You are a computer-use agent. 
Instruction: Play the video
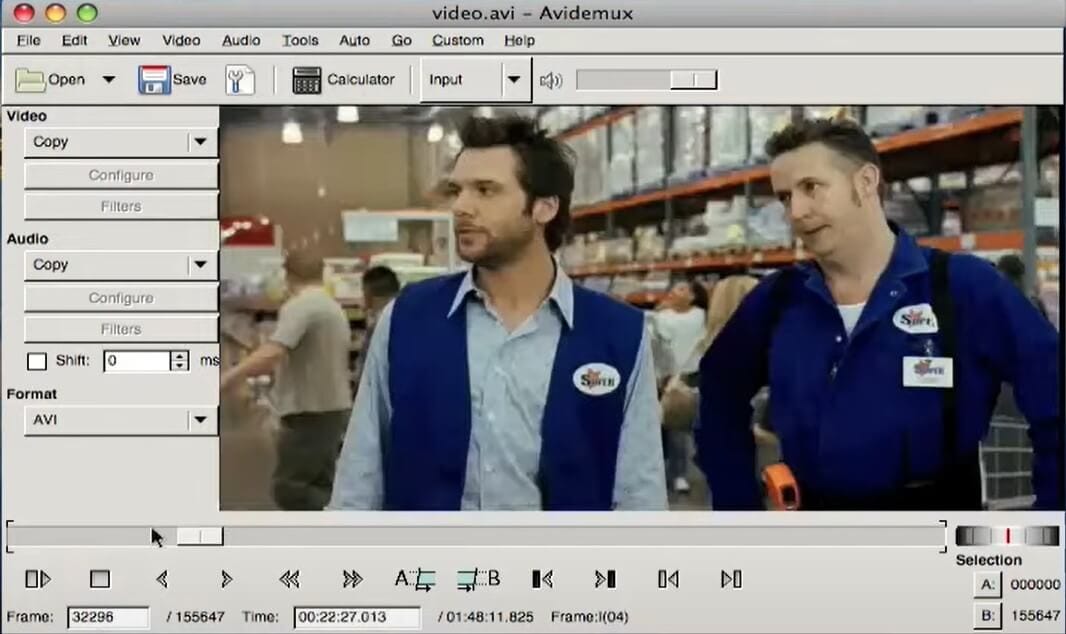point(38,579)
